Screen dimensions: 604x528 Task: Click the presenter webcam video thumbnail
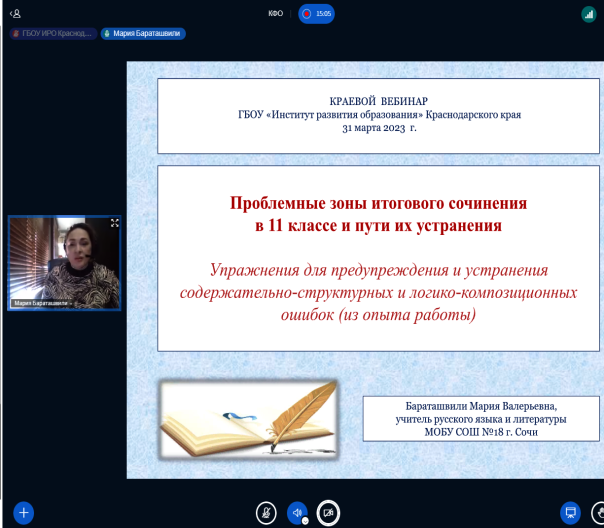click(65, 260)
